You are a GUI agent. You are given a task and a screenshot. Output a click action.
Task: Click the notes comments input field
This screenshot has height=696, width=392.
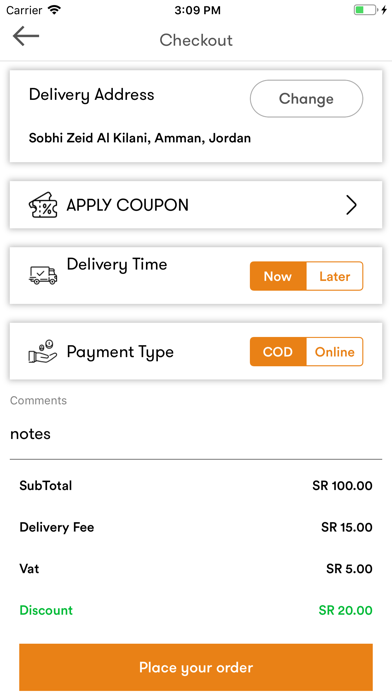pyautogui.click(x=196, y=434)
